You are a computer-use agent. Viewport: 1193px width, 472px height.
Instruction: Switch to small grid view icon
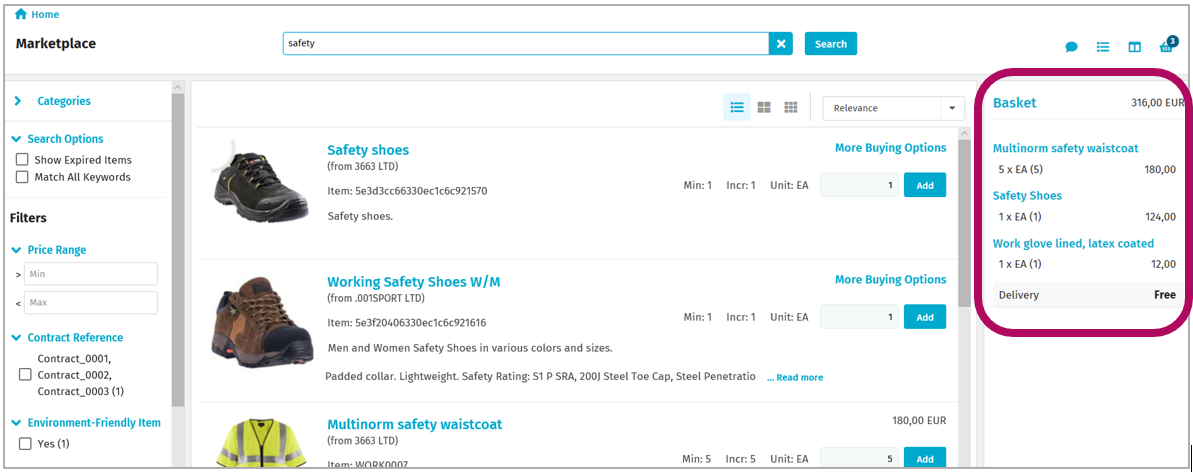pos(791,108)
